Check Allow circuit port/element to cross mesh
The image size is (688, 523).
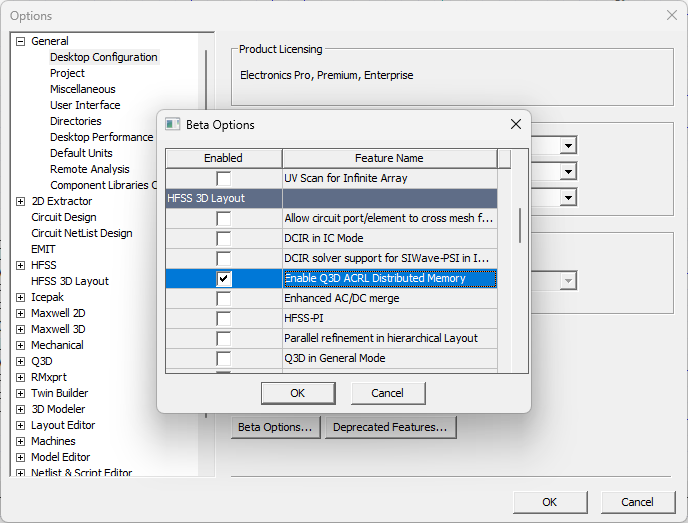pos(224,218)
